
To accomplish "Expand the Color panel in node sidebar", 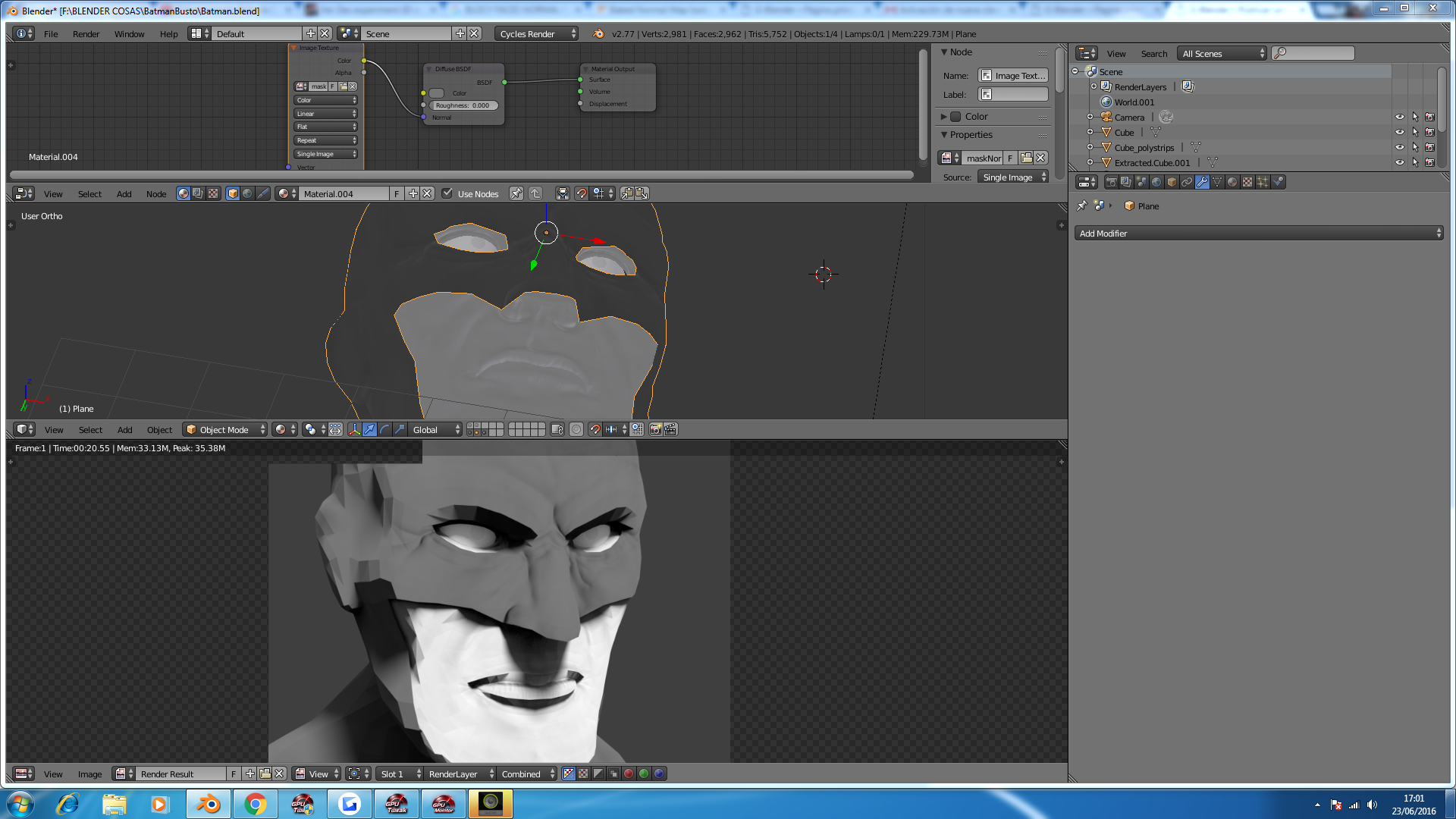I will (944, 117).
